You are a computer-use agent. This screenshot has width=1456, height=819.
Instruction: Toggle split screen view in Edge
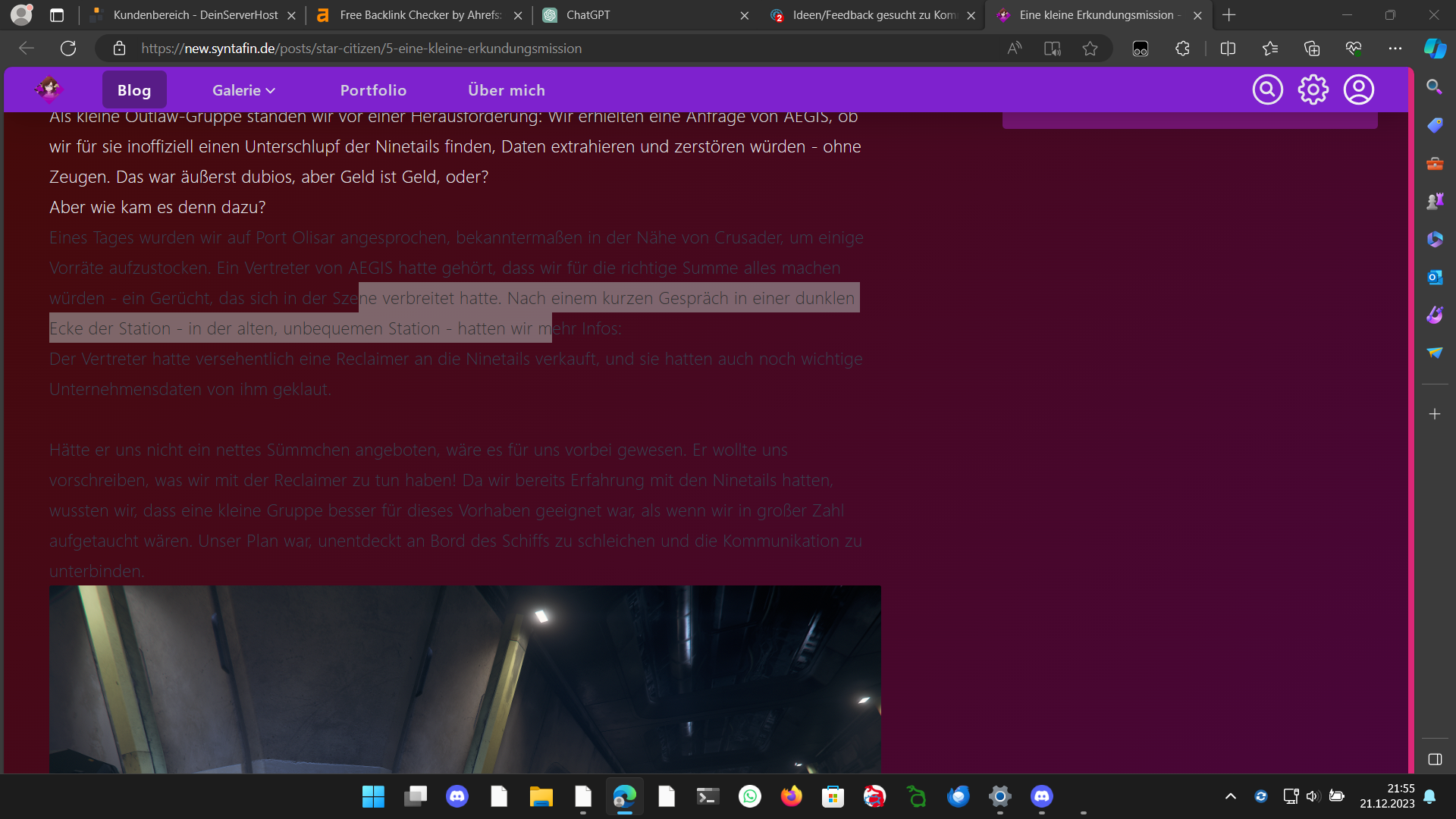tap(1228, 49)
